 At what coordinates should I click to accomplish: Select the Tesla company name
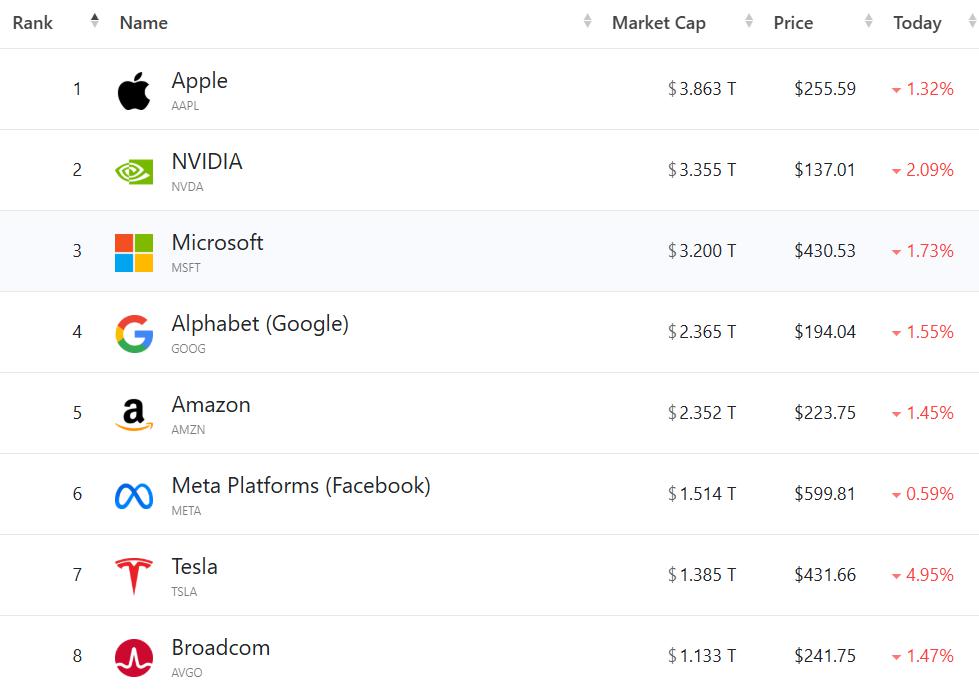coord(194,567)
